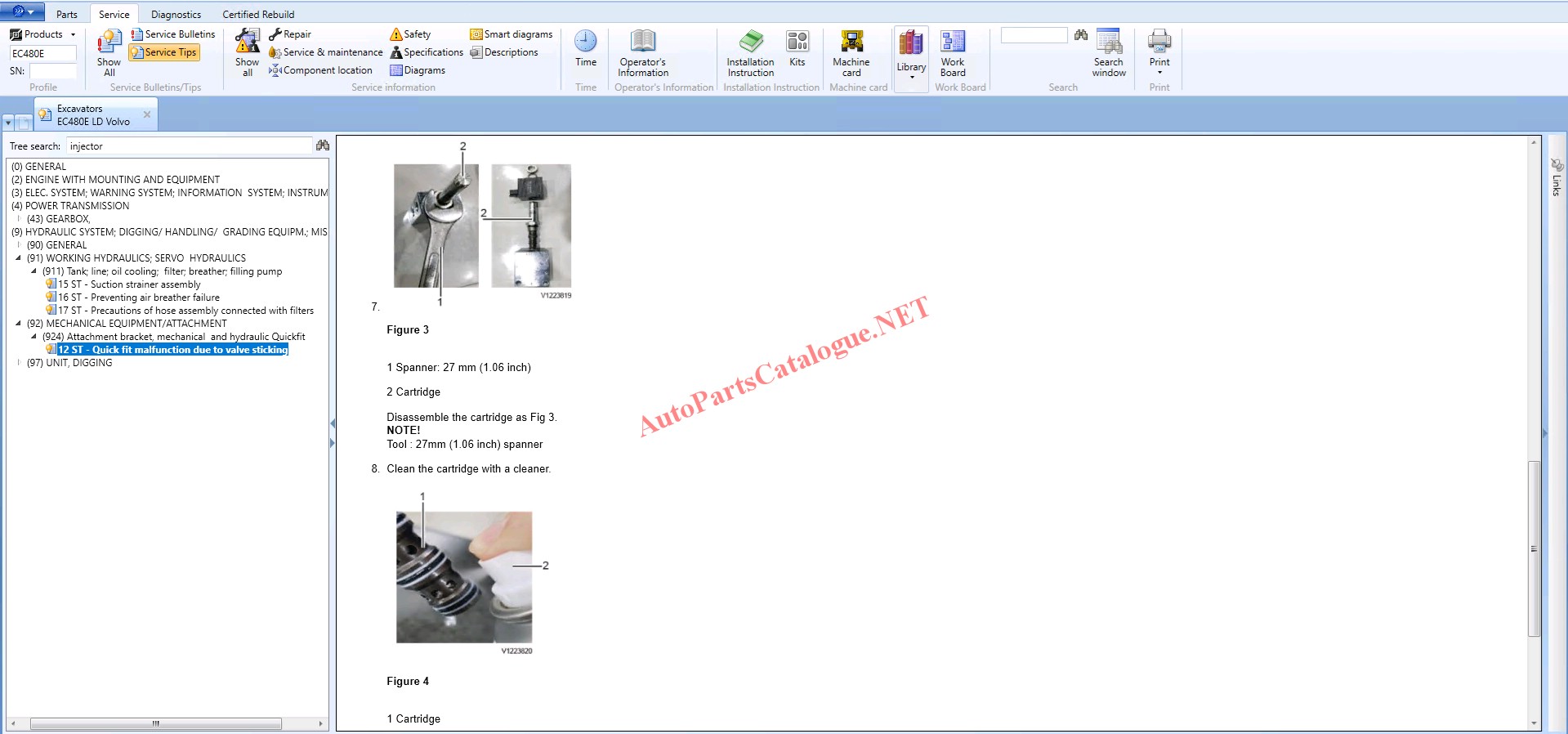Click the Print button
1568x734 pixels.
tap(1159, 42)
